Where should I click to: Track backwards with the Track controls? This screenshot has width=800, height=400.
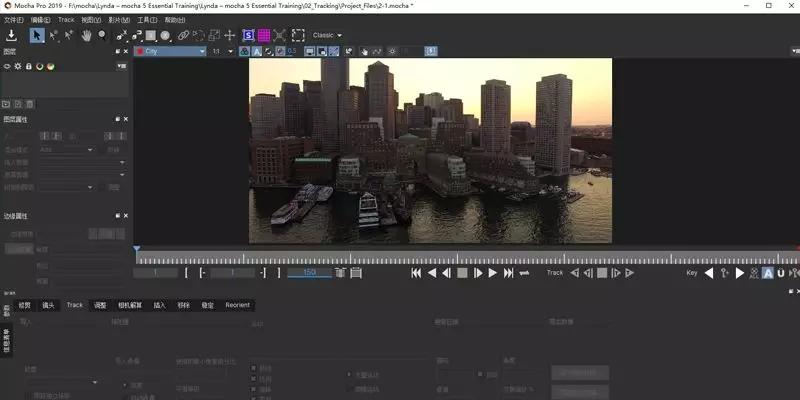pyautogui.click(x=574, y=273)
